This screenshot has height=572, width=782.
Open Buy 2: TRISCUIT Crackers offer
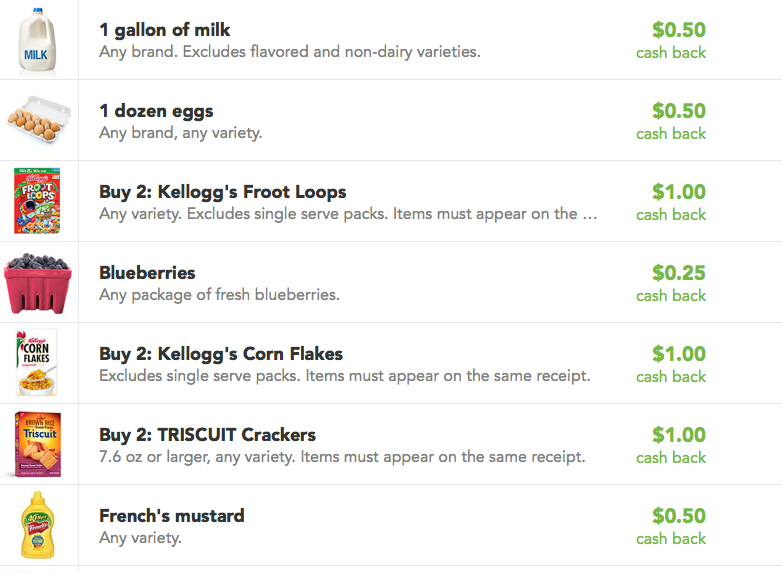(207, 435)
